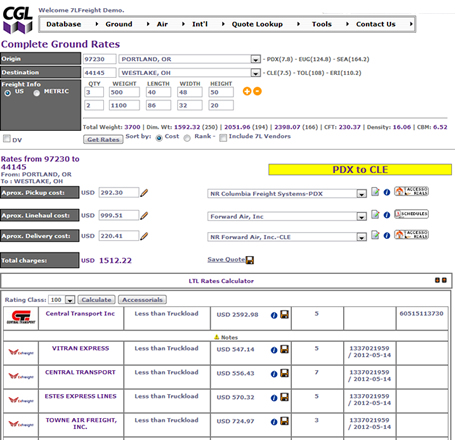The image size is (455, 440).
Task: Open TOWNE AIR FREIGHT, INC. carrier link
Action: point(81,423)
